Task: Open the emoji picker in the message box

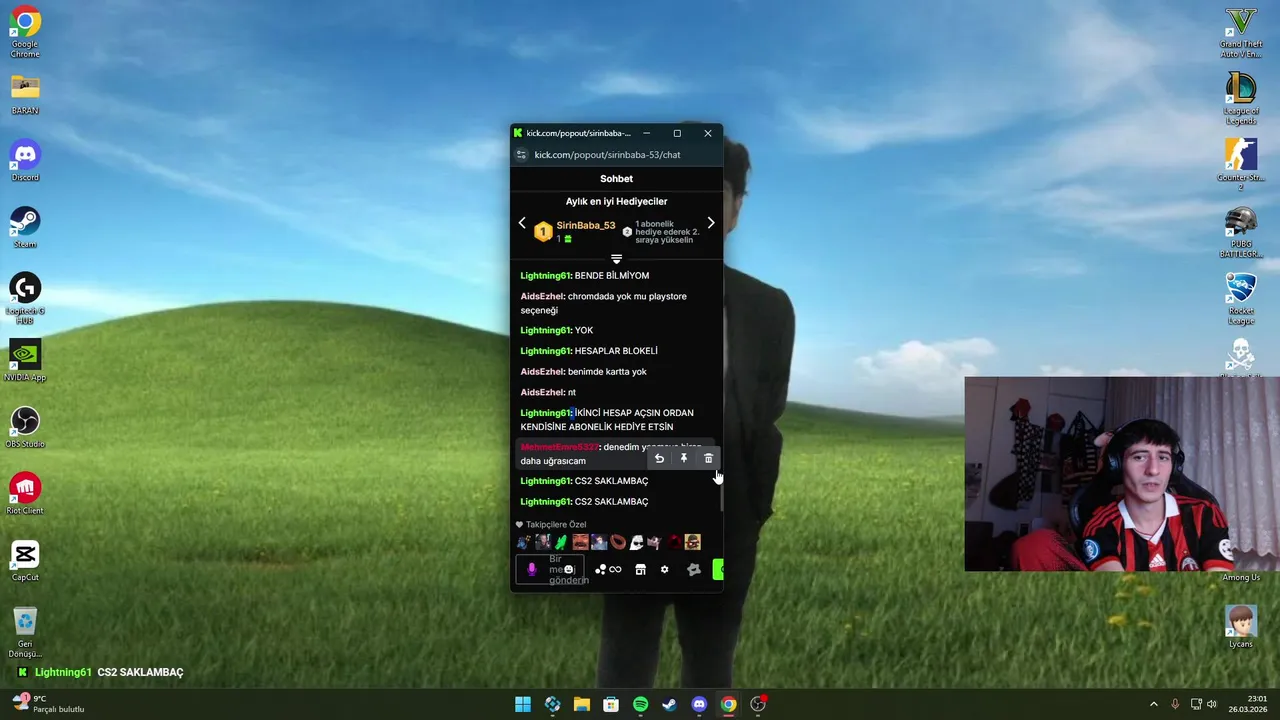Action: tap(569, 569)
